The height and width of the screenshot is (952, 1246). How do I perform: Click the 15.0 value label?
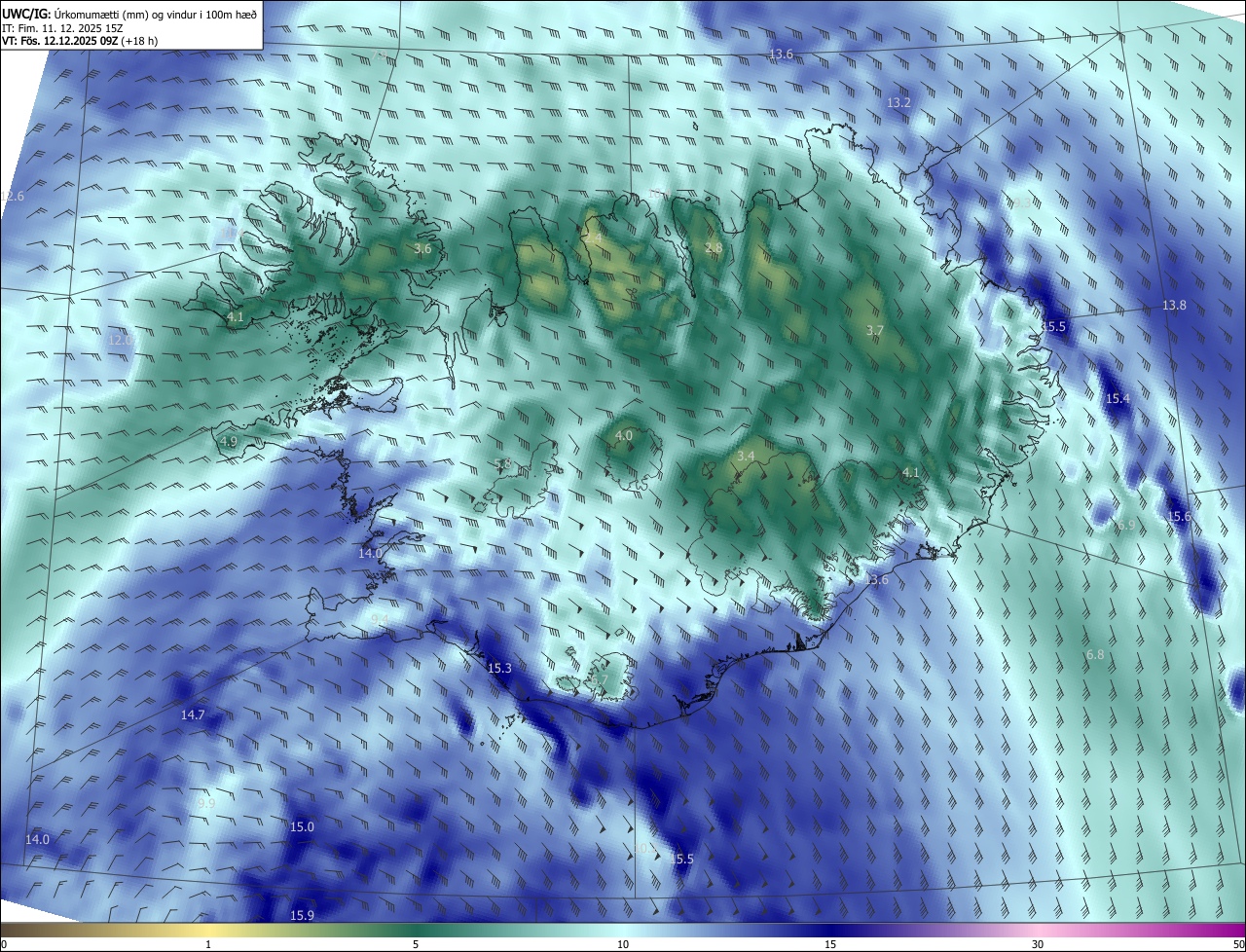pyautogui.click(x=302, y=826)
